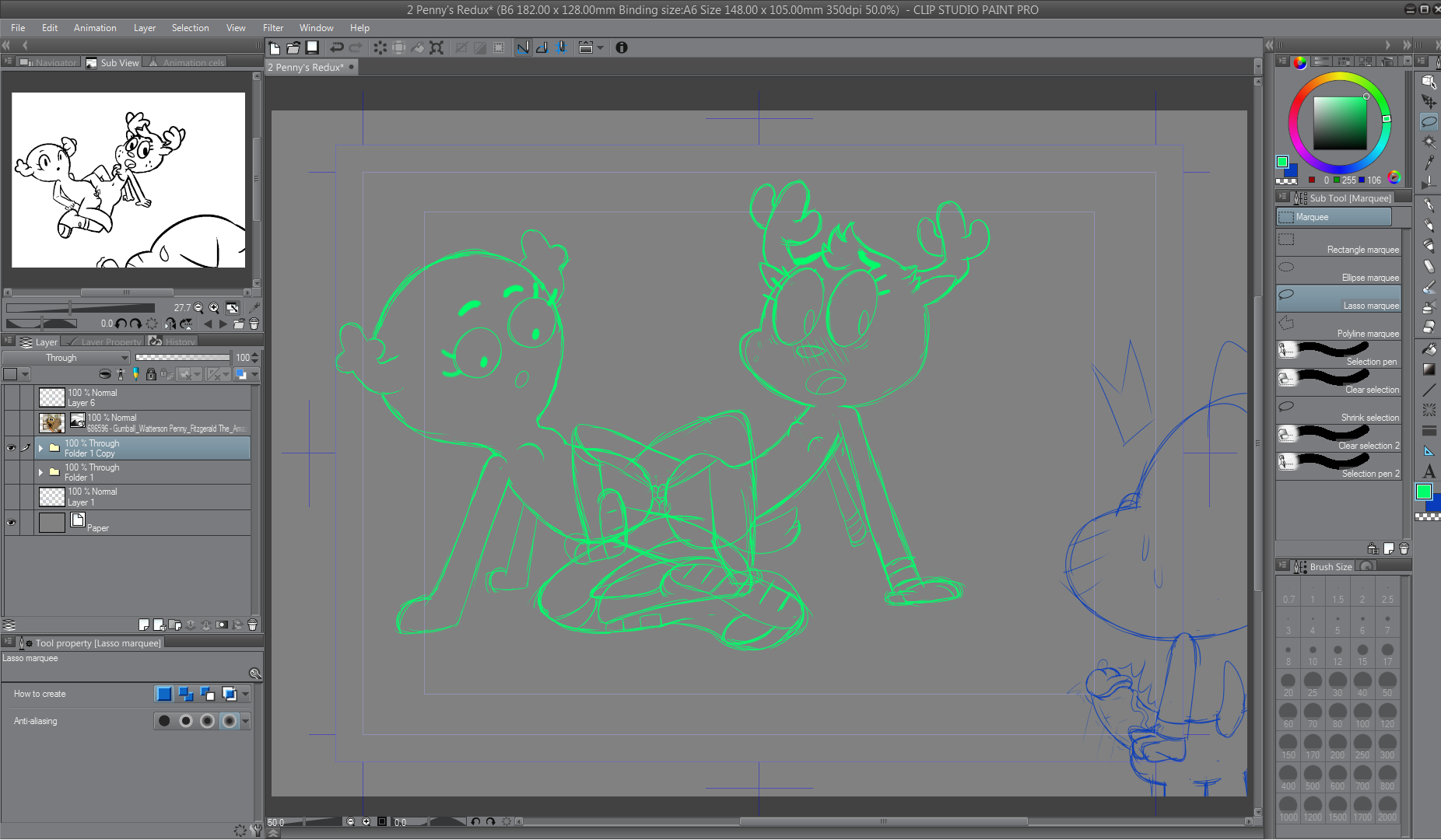This screenshot has height=840, width=1441.
Task: Show the Layer 6 layer
Action: (x=11, y=397)
